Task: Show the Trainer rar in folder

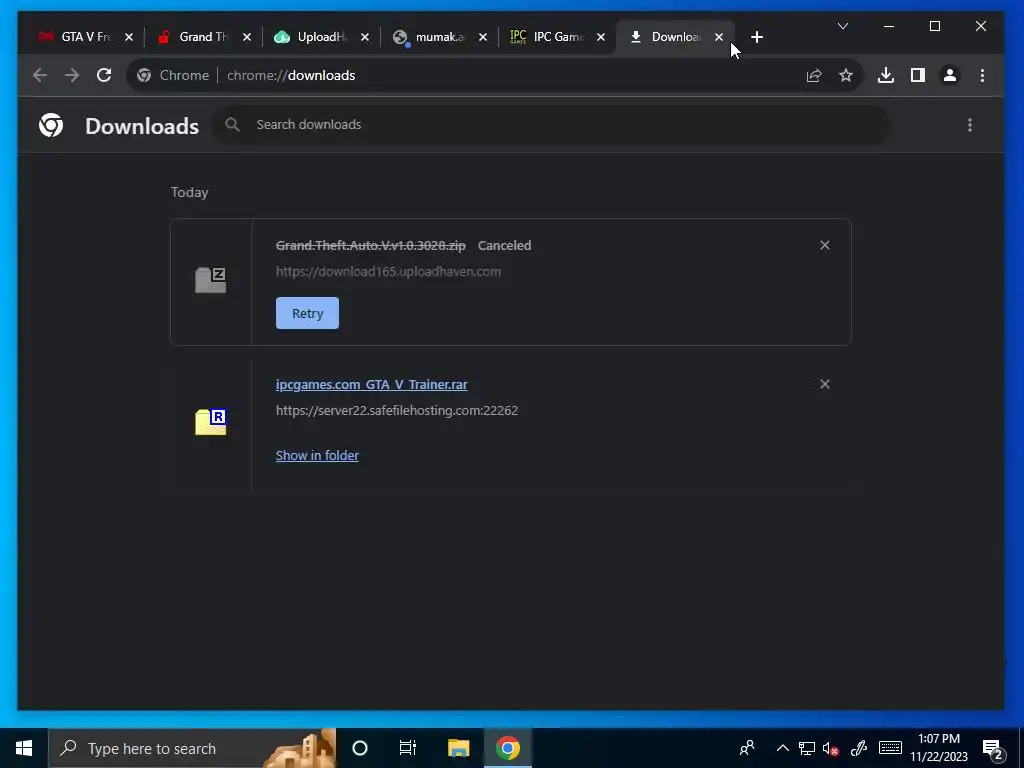Action: 317,455
